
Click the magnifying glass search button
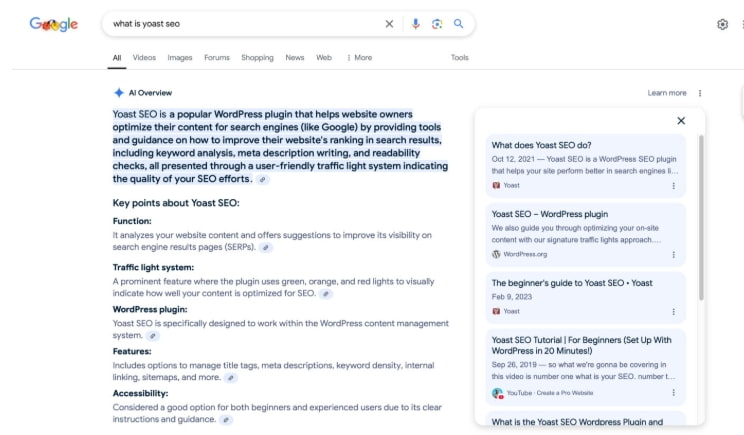459,24
